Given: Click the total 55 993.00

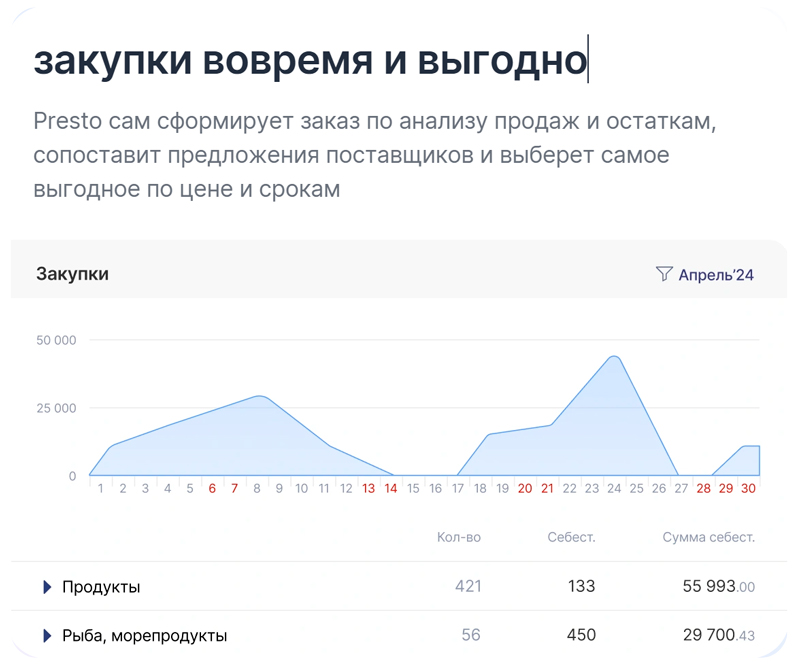Looking at the screenshot, I should coord(719,586).
